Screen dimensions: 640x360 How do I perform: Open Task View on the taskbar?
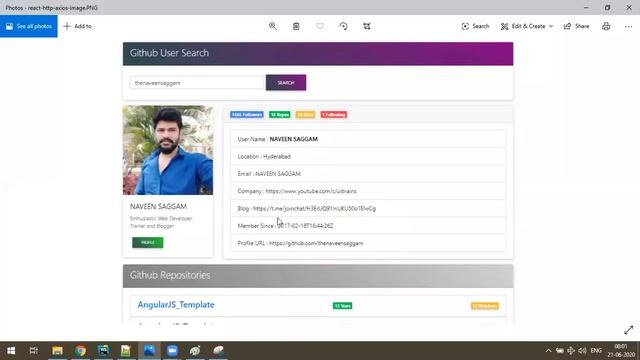coord(33,351)
